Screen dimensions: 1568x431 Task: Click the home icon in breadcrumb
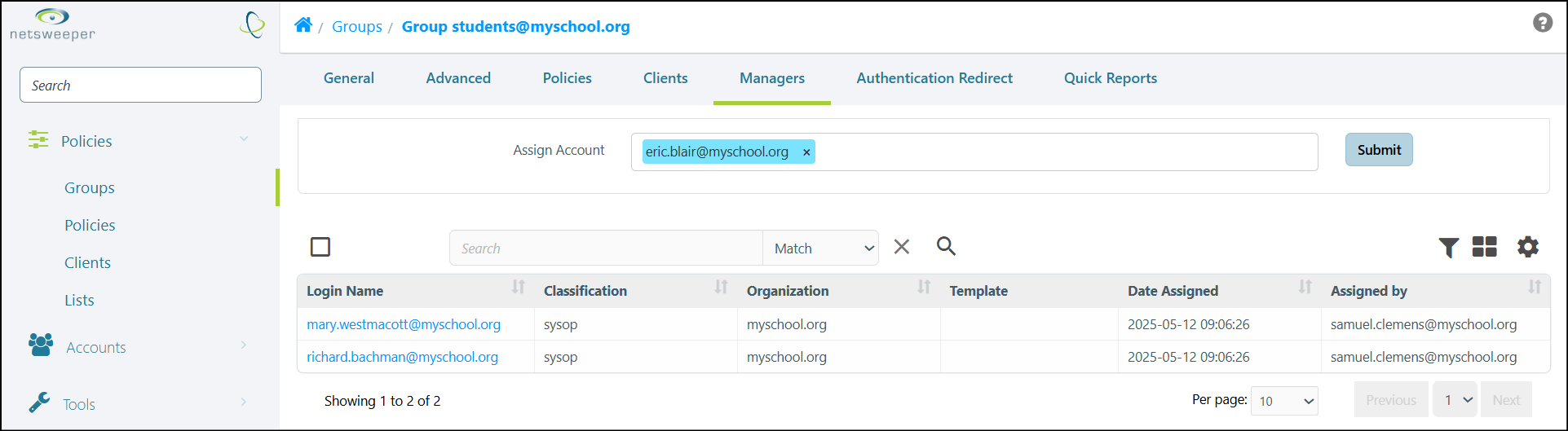(303, 25)
